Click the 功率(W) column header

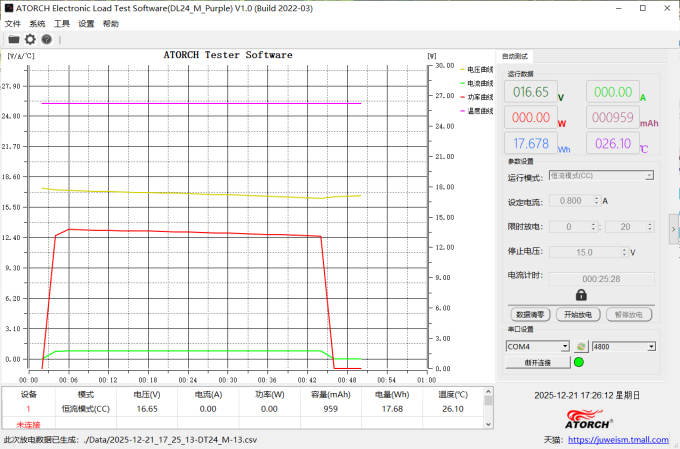click(269, 394)
